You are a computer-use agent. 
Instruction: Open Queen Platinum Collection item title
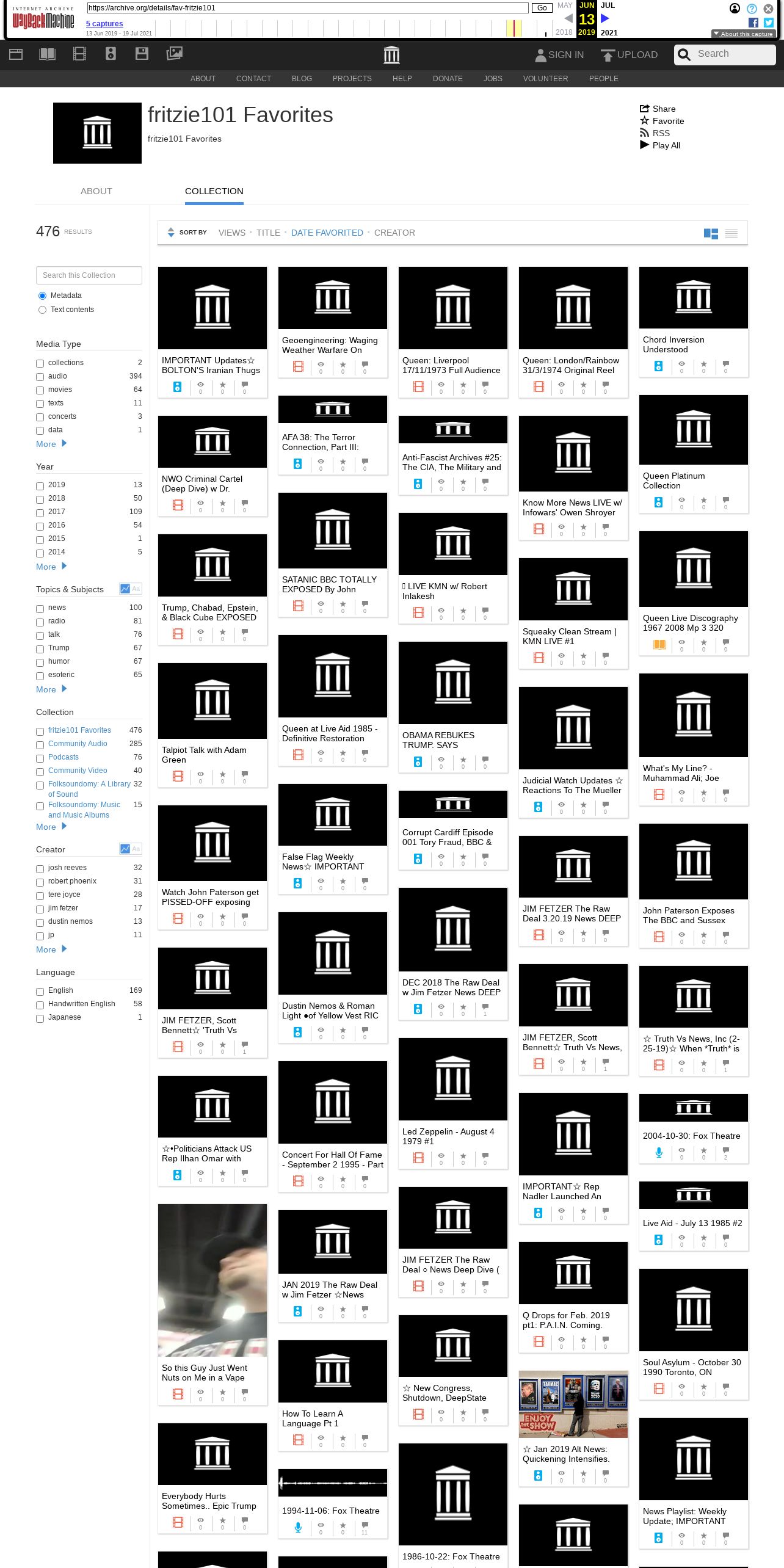click(674, 481)
